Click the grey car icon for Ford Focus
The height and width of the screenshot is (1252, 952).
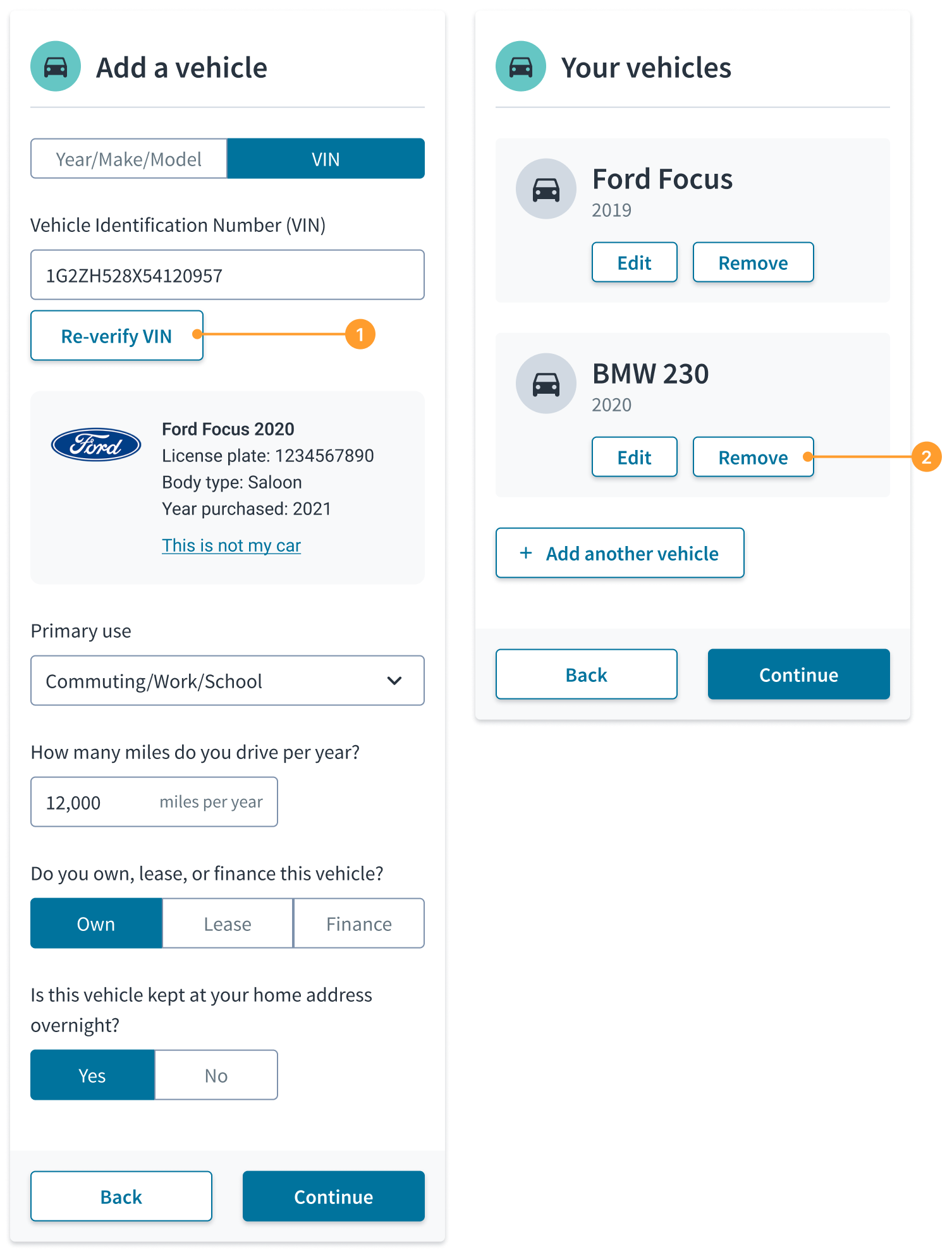pyautogui.click(x=546, y=189)
